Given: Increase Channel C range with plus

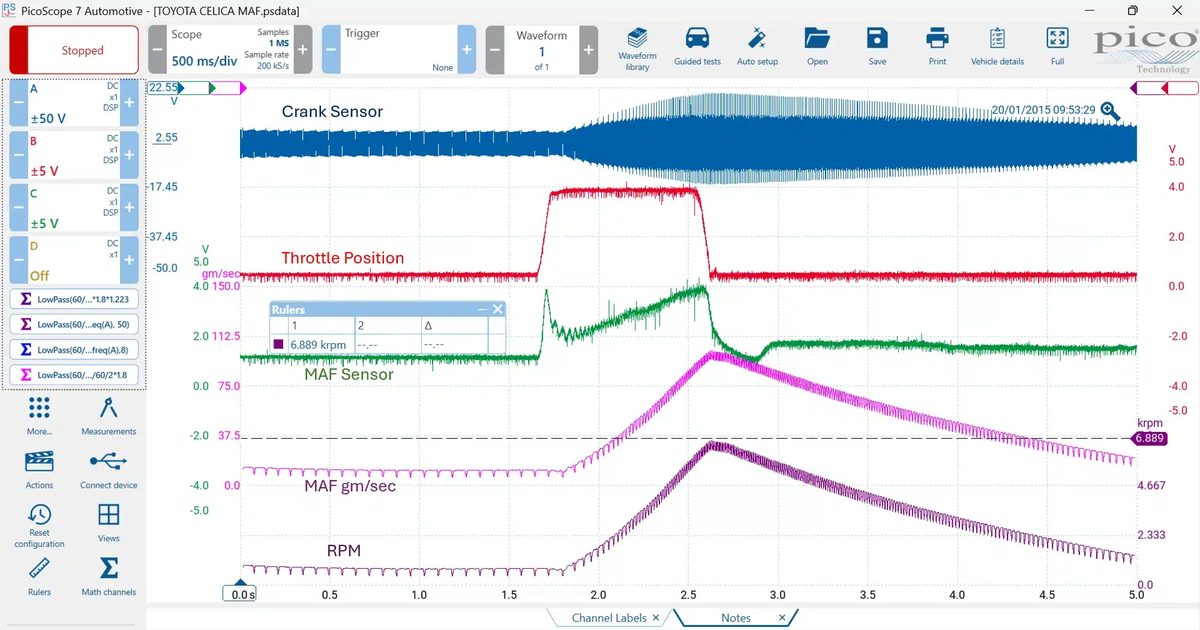Looking at the screenshot, I should pos(129,208).
